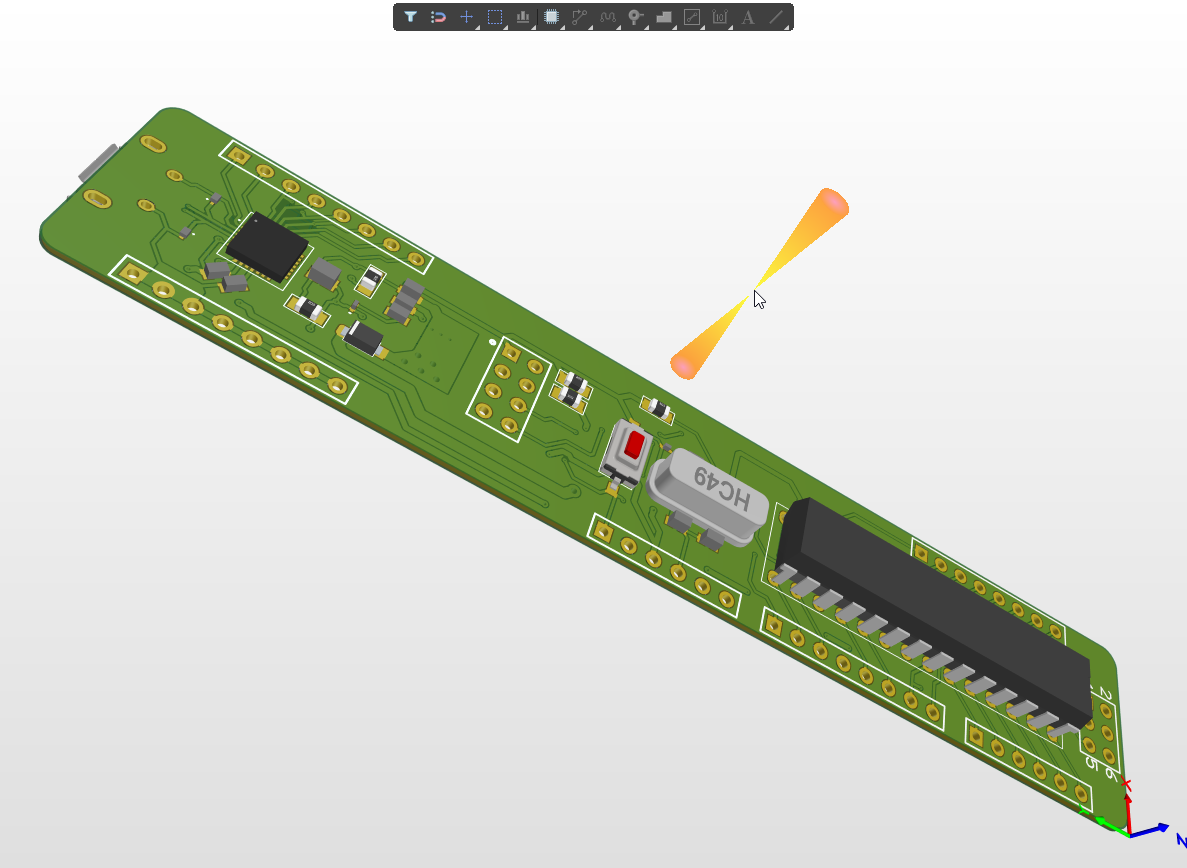Open the alignment tool
The image size is (1187, 868).
pos(522,17)
